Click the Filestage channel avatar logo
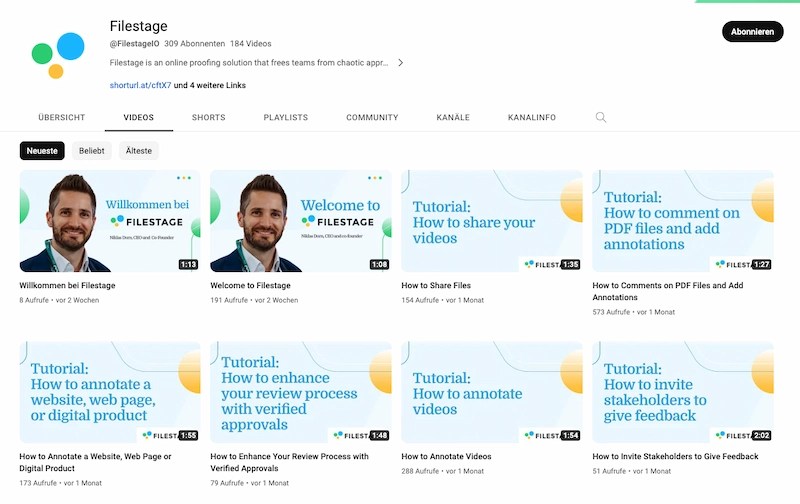This screenshot has width=800, height=504. click(58, 55)
